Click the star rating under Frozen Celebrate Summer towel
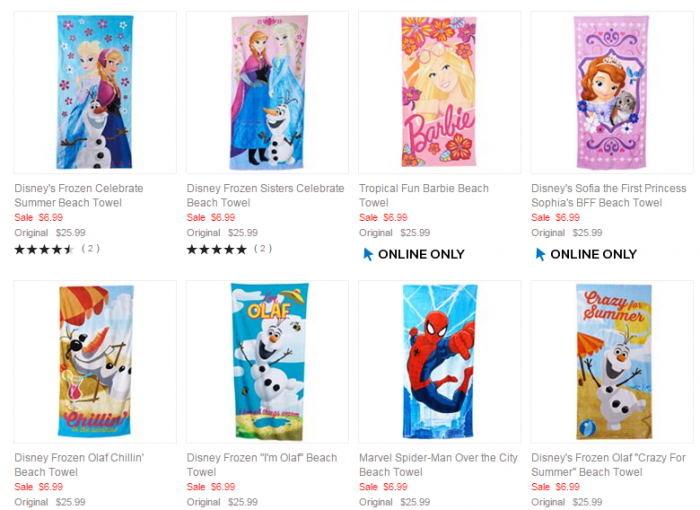The width and height of the screenshot is (700, 510). click(x=44, y=249)
